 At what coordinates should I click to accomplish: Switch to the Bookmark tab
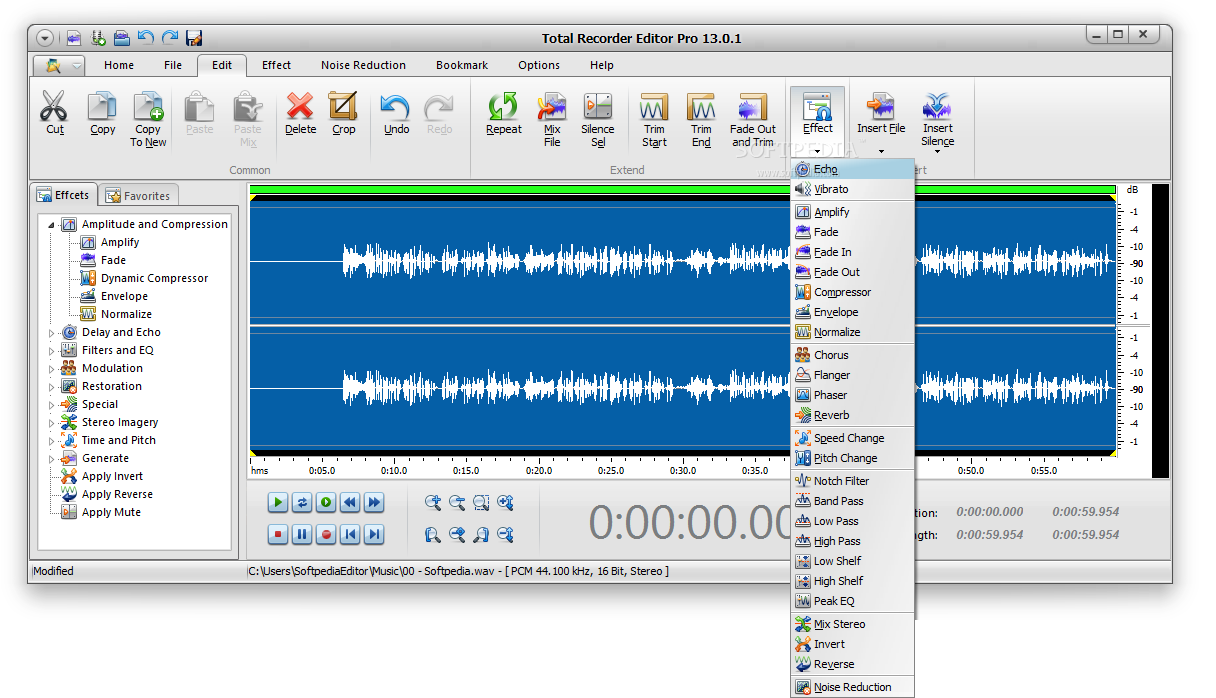click(x=462, y=65)
